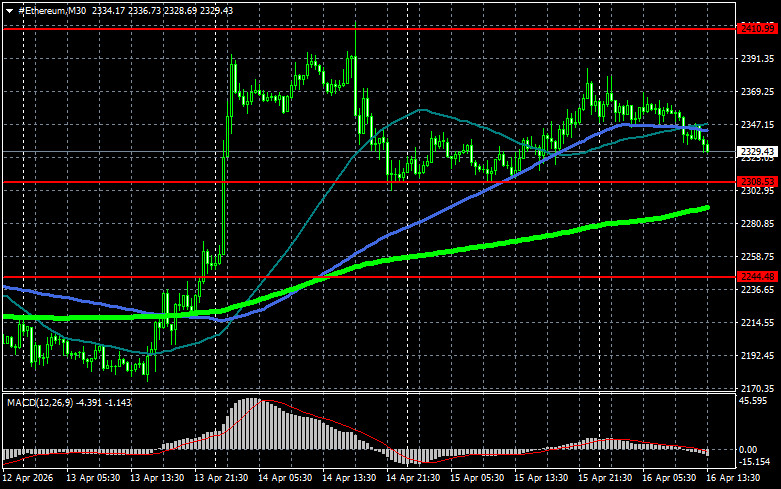781x489 pixels.
Task: Click the MACD scale value 45.595
Action: (753, 401)
